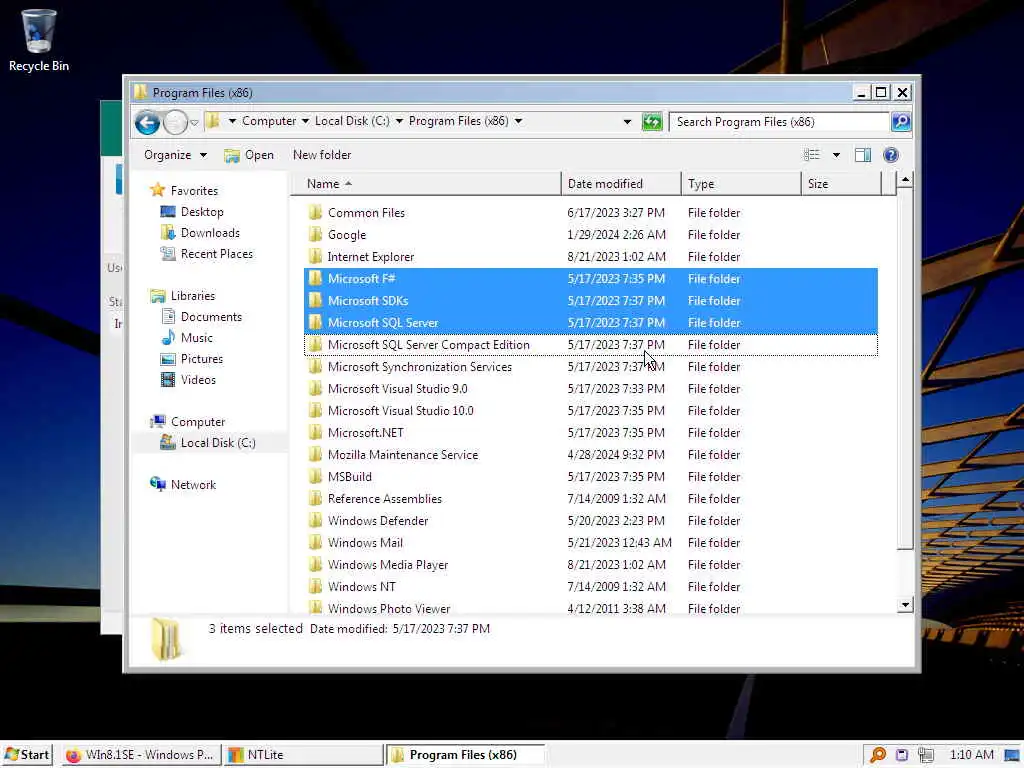Select the Internet Explorer folder icon
The width and height of the screenshot is (1024, 768).
tap(315, 256)
